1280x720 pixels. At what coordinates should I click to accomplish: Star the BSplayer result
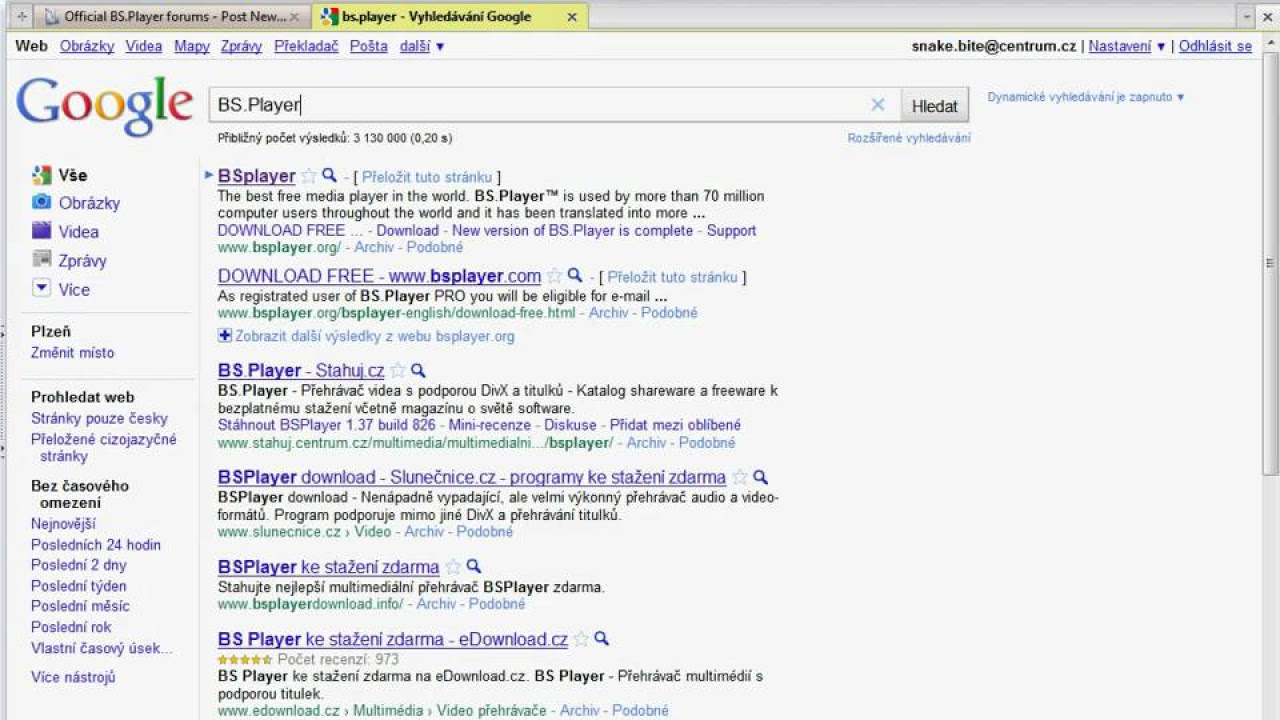tap(309, 176)
